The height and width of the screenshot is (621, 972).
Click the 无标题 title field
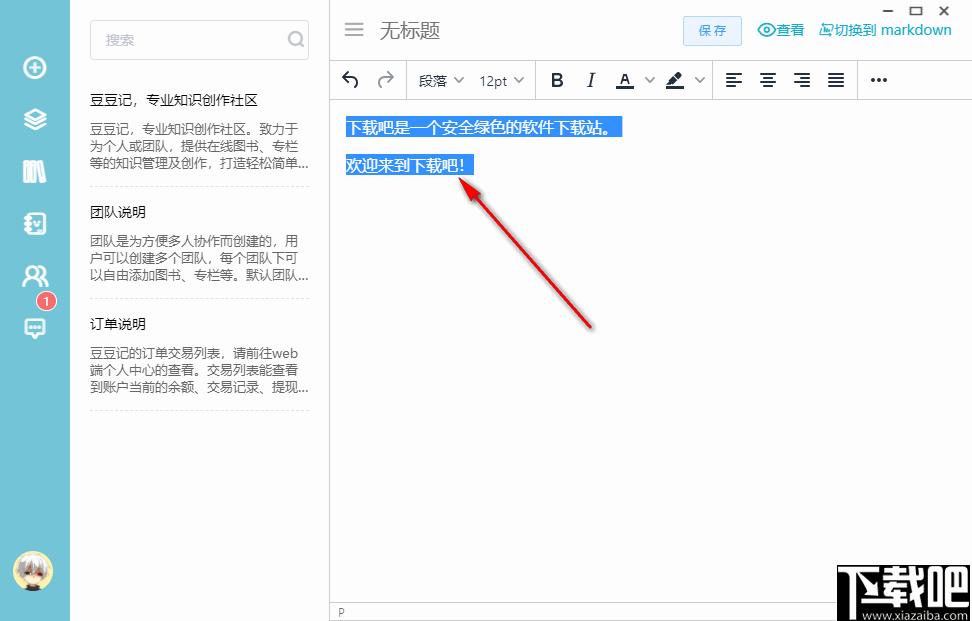point(410,30)
